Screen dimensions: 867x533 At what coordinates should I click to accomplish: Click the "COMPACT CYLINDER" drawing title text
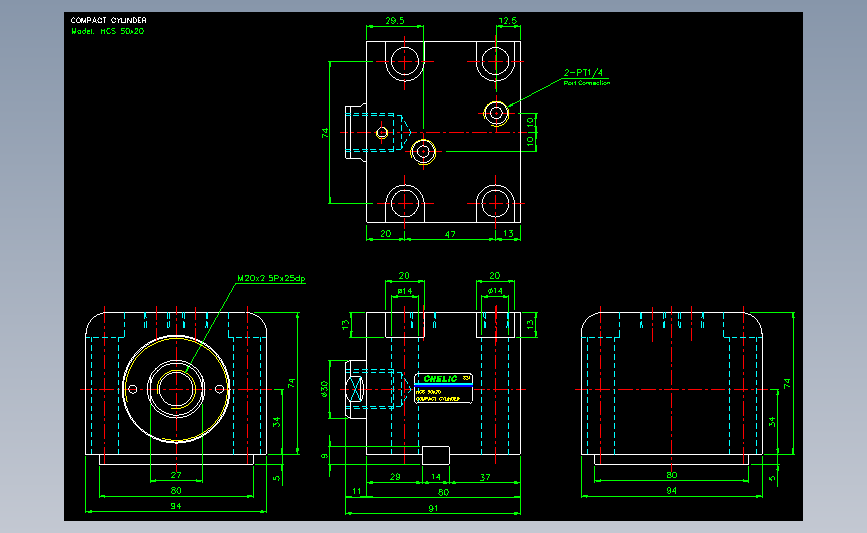[108, 20]
